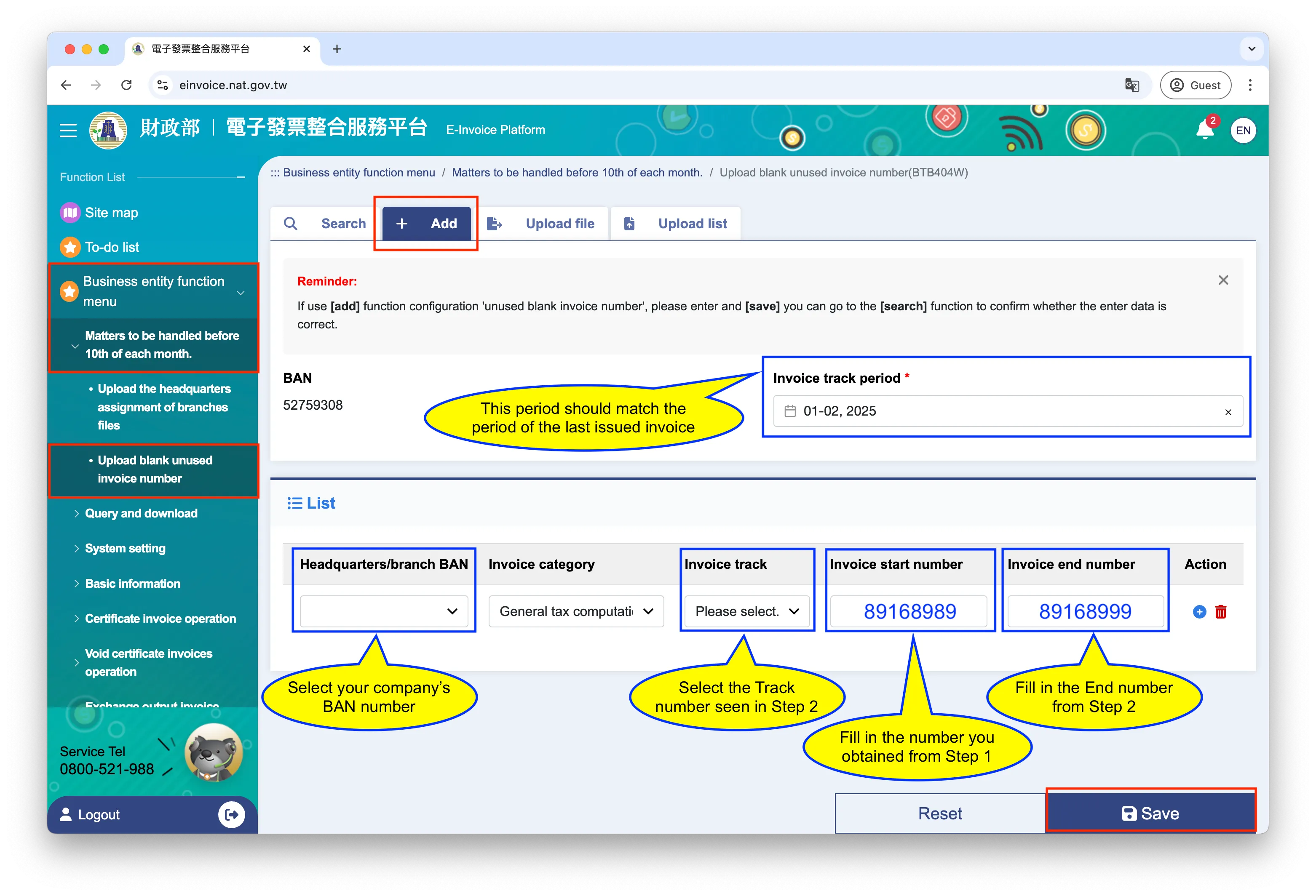Click the Search tab magnifier icon
This screenshot has height=896, width=1316.
(x=291, y=224)
